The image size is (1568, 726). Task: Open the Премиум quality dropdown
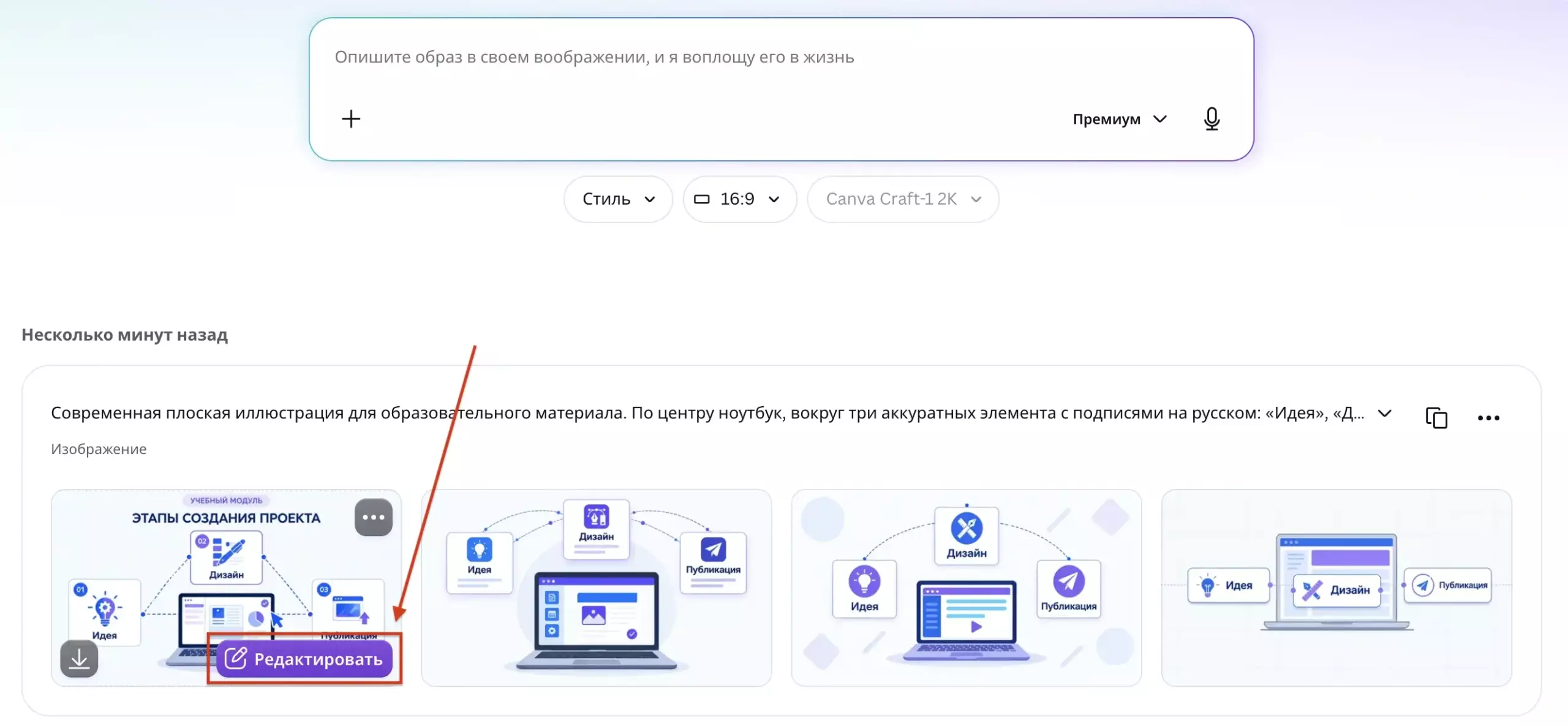1120,119
